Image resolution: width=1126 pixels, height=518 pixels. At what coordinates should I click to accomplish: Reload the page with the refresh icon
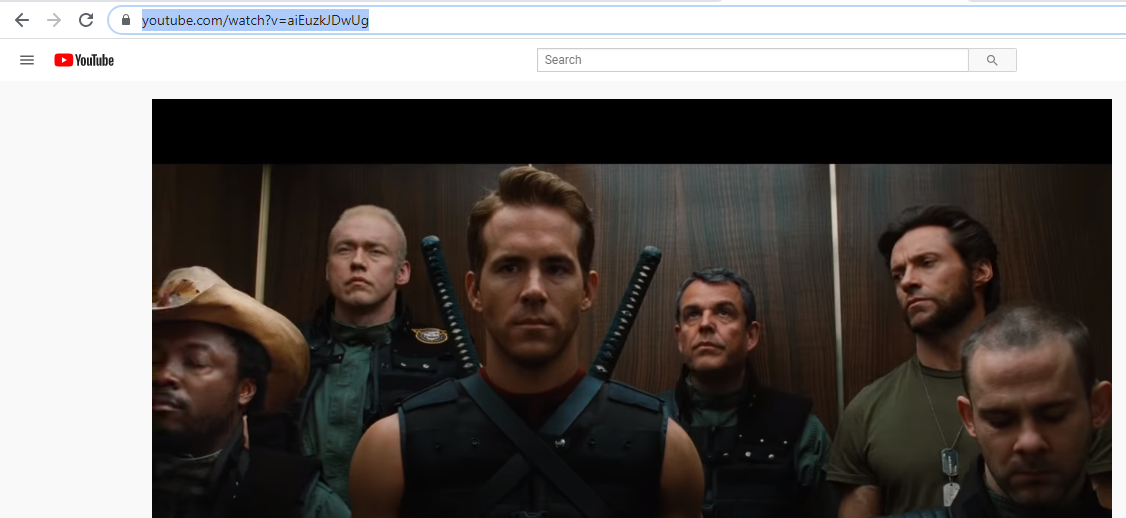click(86, 20)
